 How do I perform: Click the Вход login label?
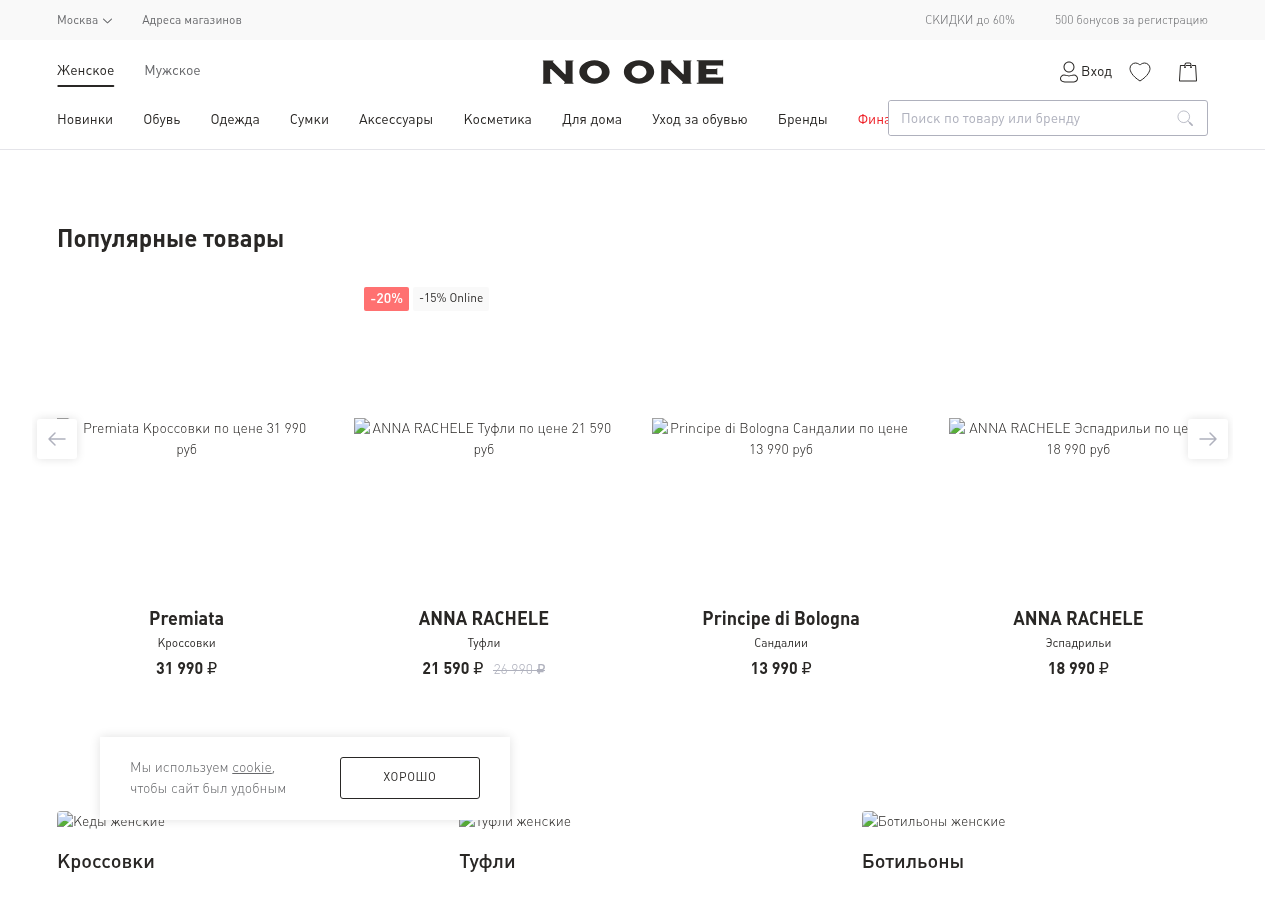pyautogui.click(x=1096, y=72)
